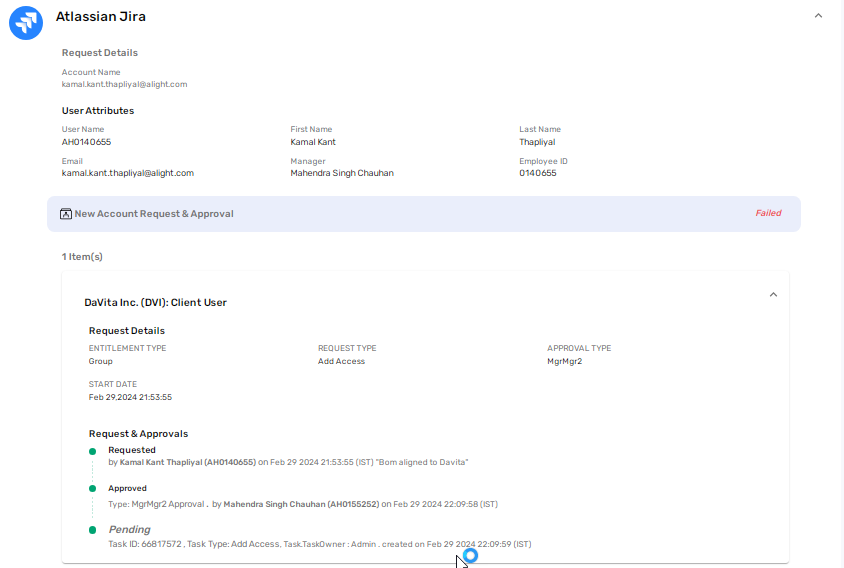The height and width of the screenshot is (568, 844).
Task: Select User Name value AH0140655
Action: pos(86,142)
